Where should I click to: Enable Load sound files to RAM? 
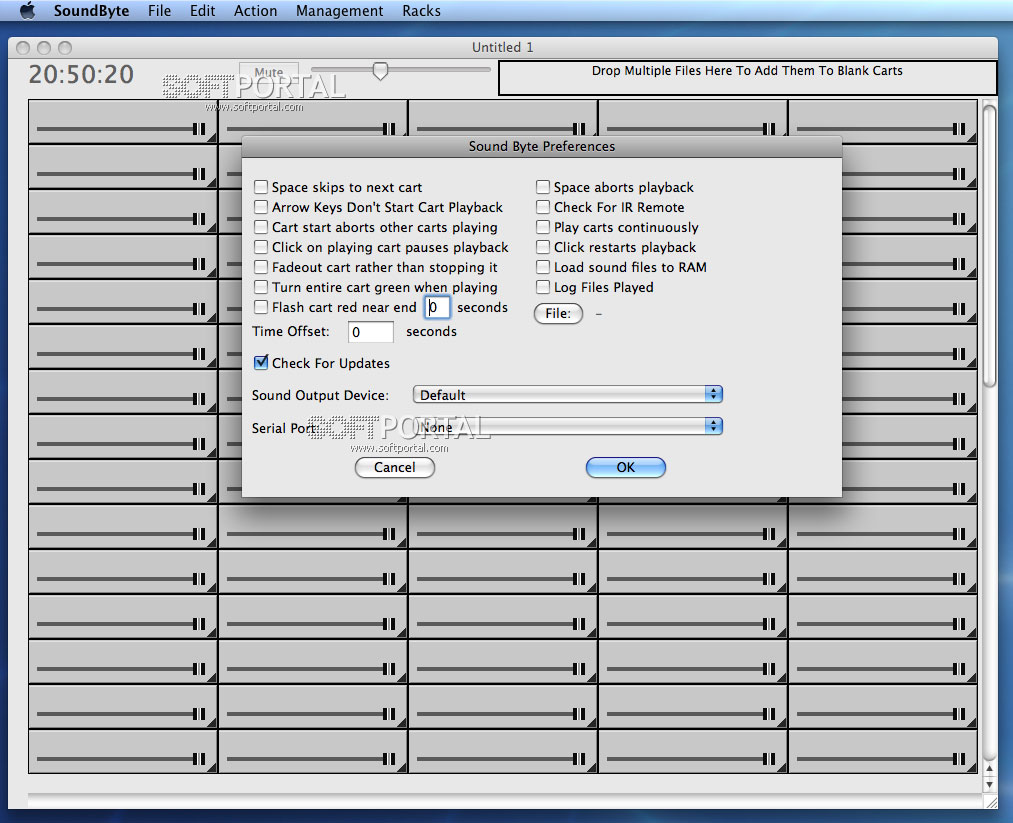pos(543,267)
